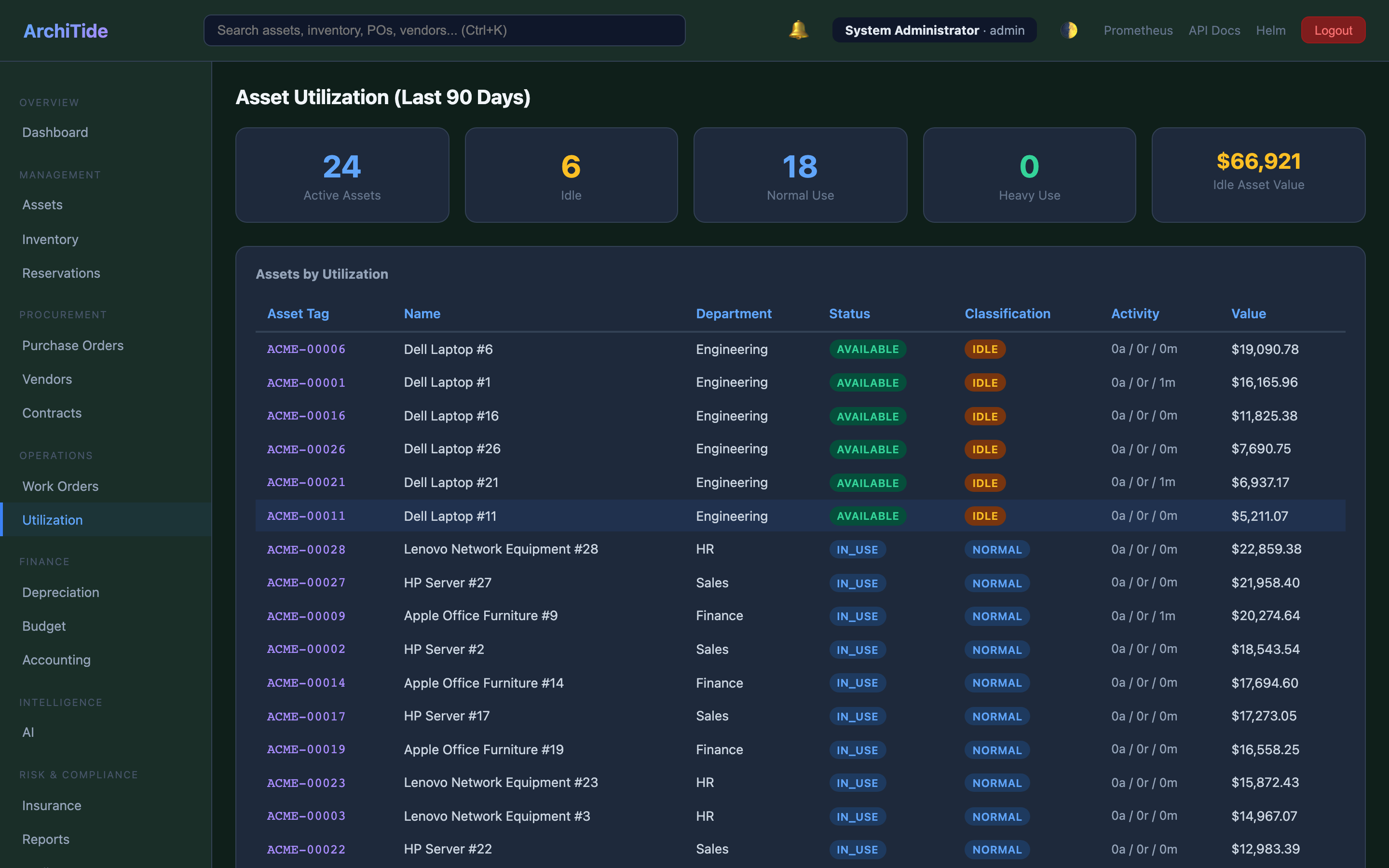Image resolution: width=1389 pixels, height=868 pixels.
Task: Open Reports under Risk & Compliance
Action: click(45, 839)
